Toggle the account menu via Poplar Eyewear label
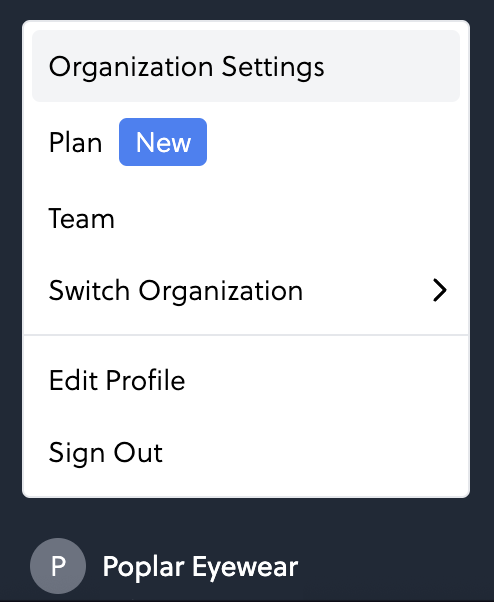This screenshot has height=602, width=494. (x=200, y=567)
